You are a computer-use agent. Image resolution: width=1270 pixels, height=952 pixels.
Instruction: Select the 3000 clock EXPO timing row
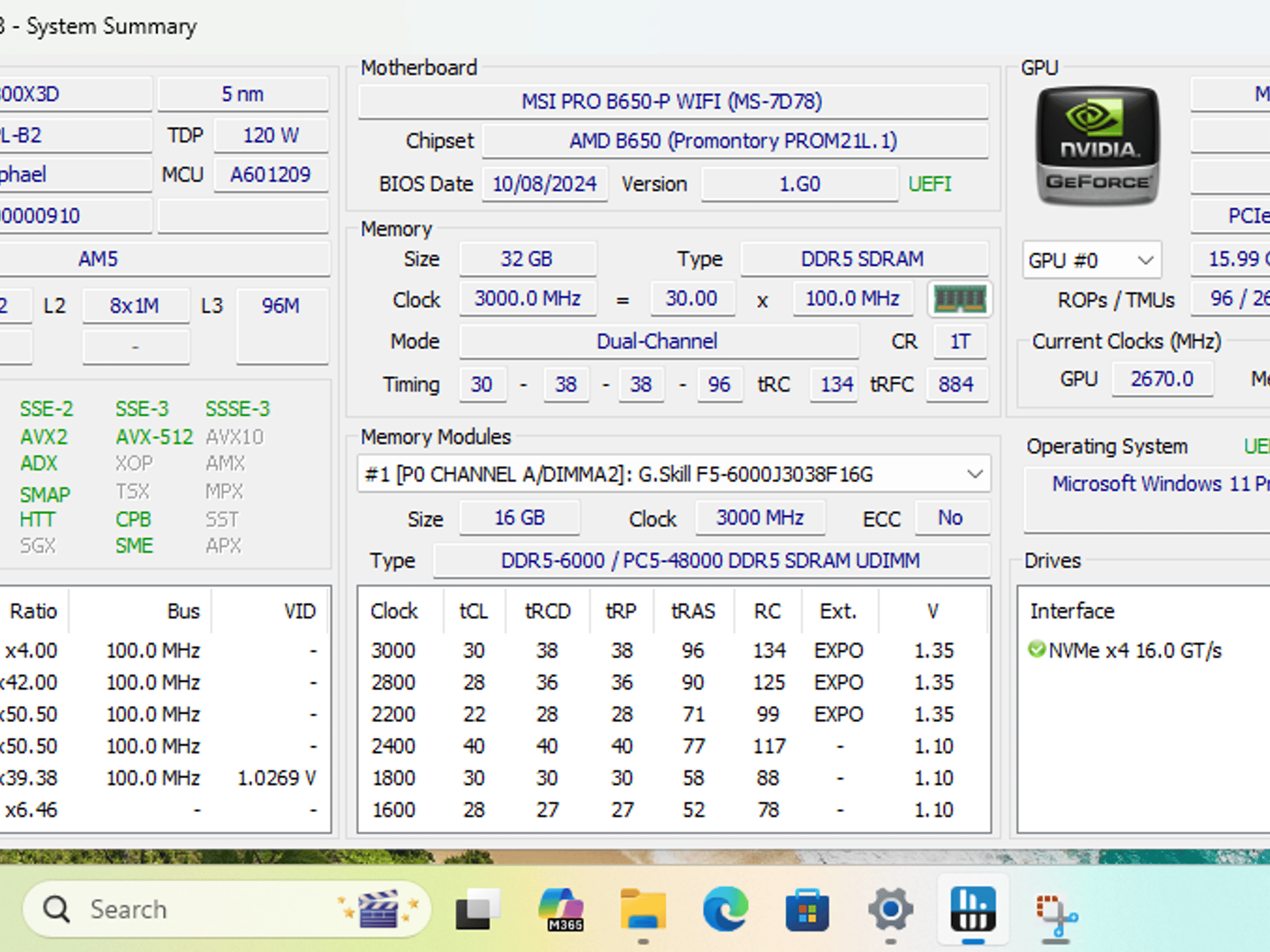(674, 650)
